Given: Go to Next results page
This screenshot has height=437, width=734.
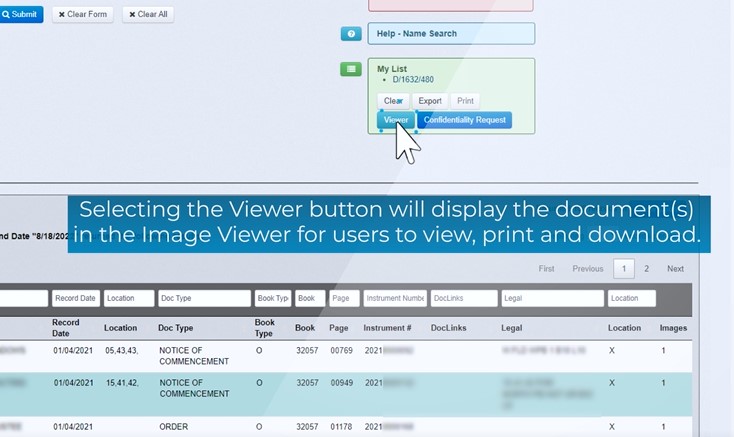Looking at the screenshot, I should (675, 269).
